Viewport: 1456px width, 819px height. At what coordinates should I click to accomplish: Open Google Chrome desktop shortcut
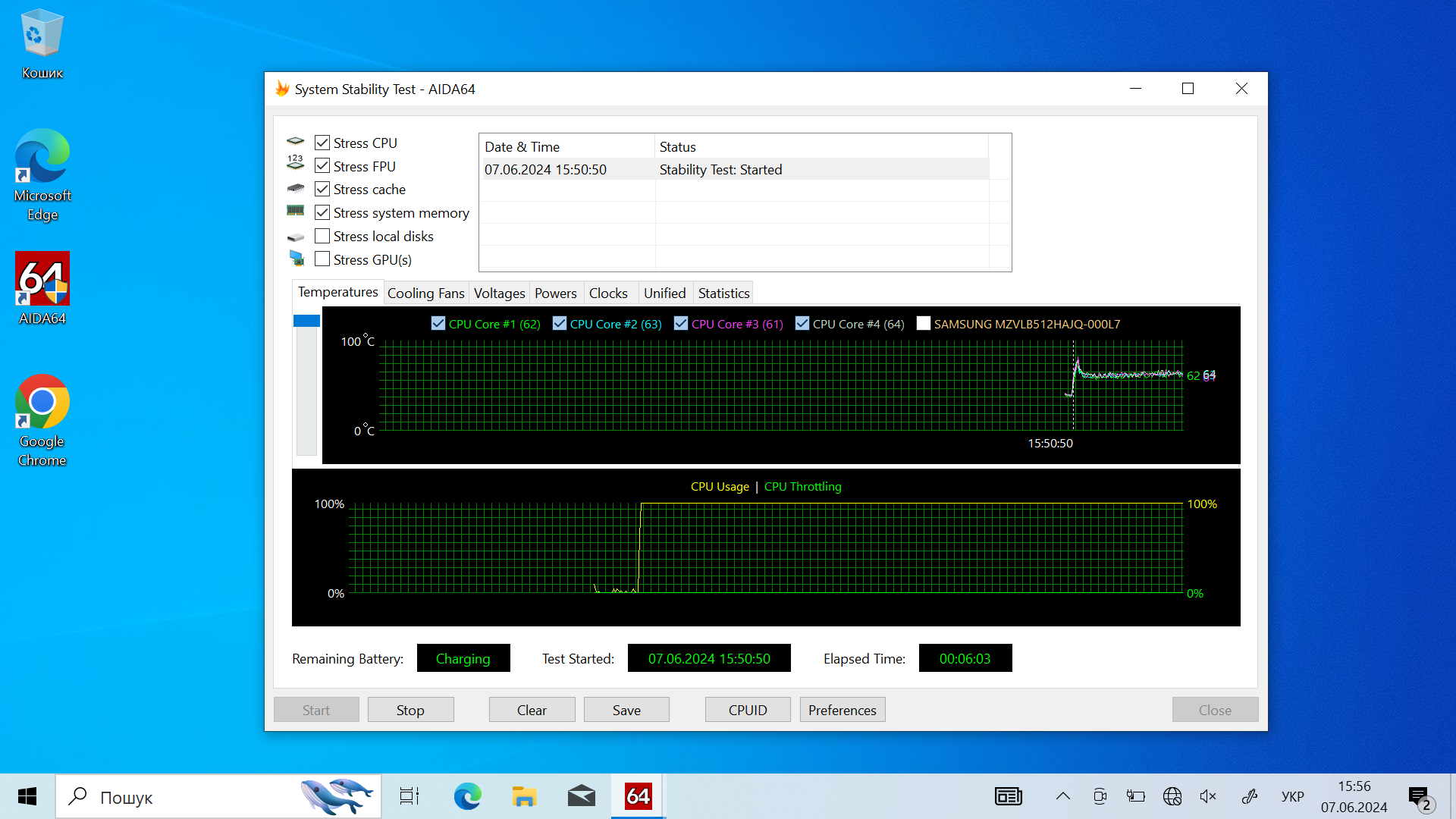click(x=42, y=420)
